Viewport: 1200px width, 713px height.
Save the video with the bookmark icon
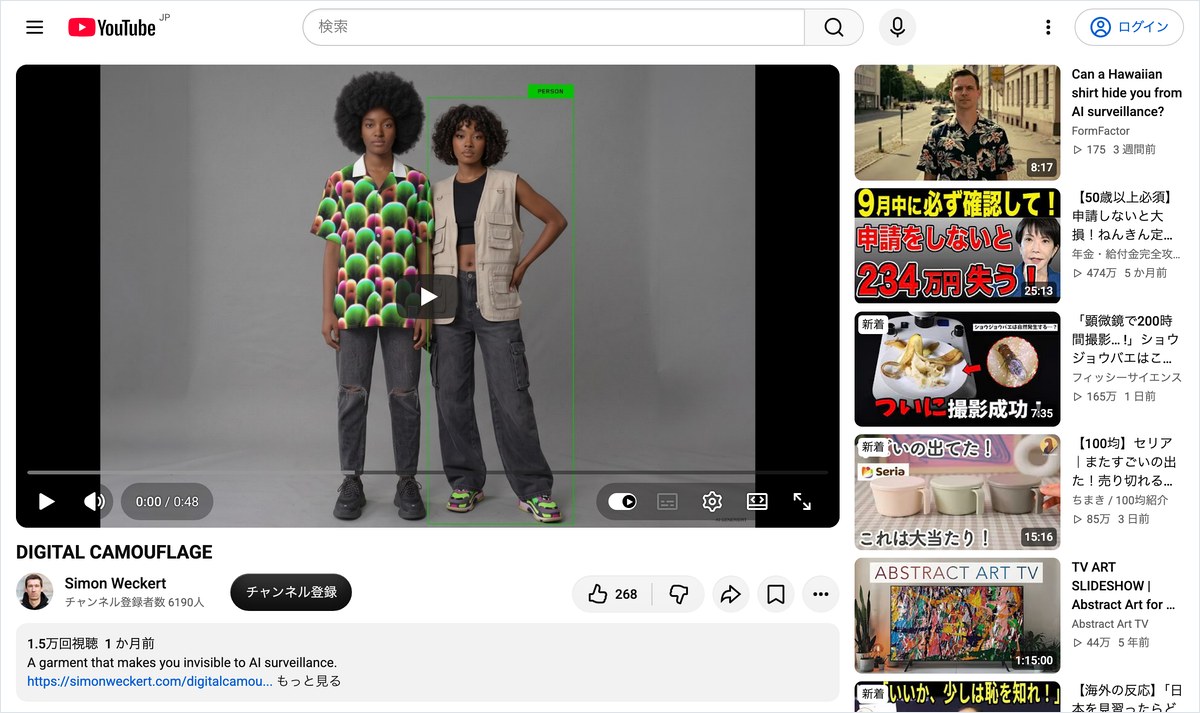coord(775,594)
